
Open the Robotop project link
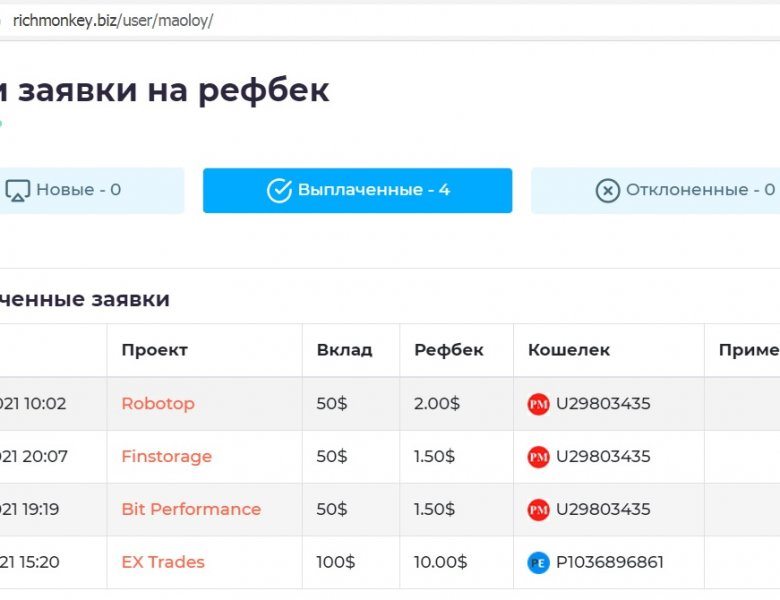pos(158,403)
